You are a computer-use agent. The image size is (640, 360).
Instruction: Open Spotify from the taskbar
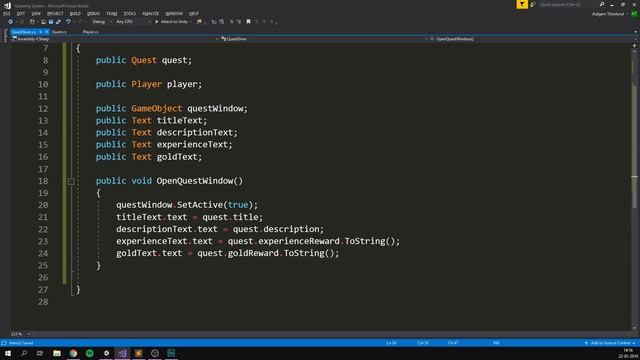[89, 353]
